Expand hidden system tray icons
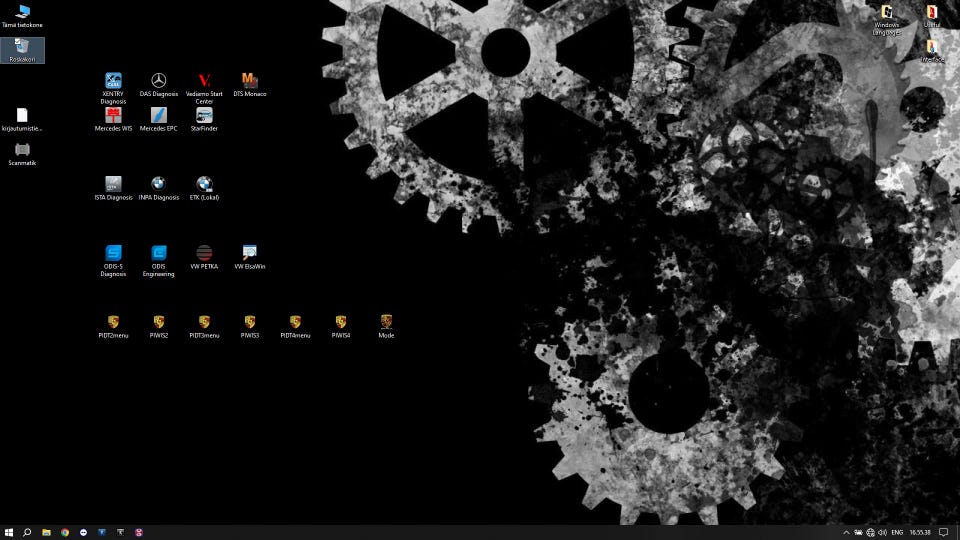Viewport: 960px width, 540px height. point(846,533)
